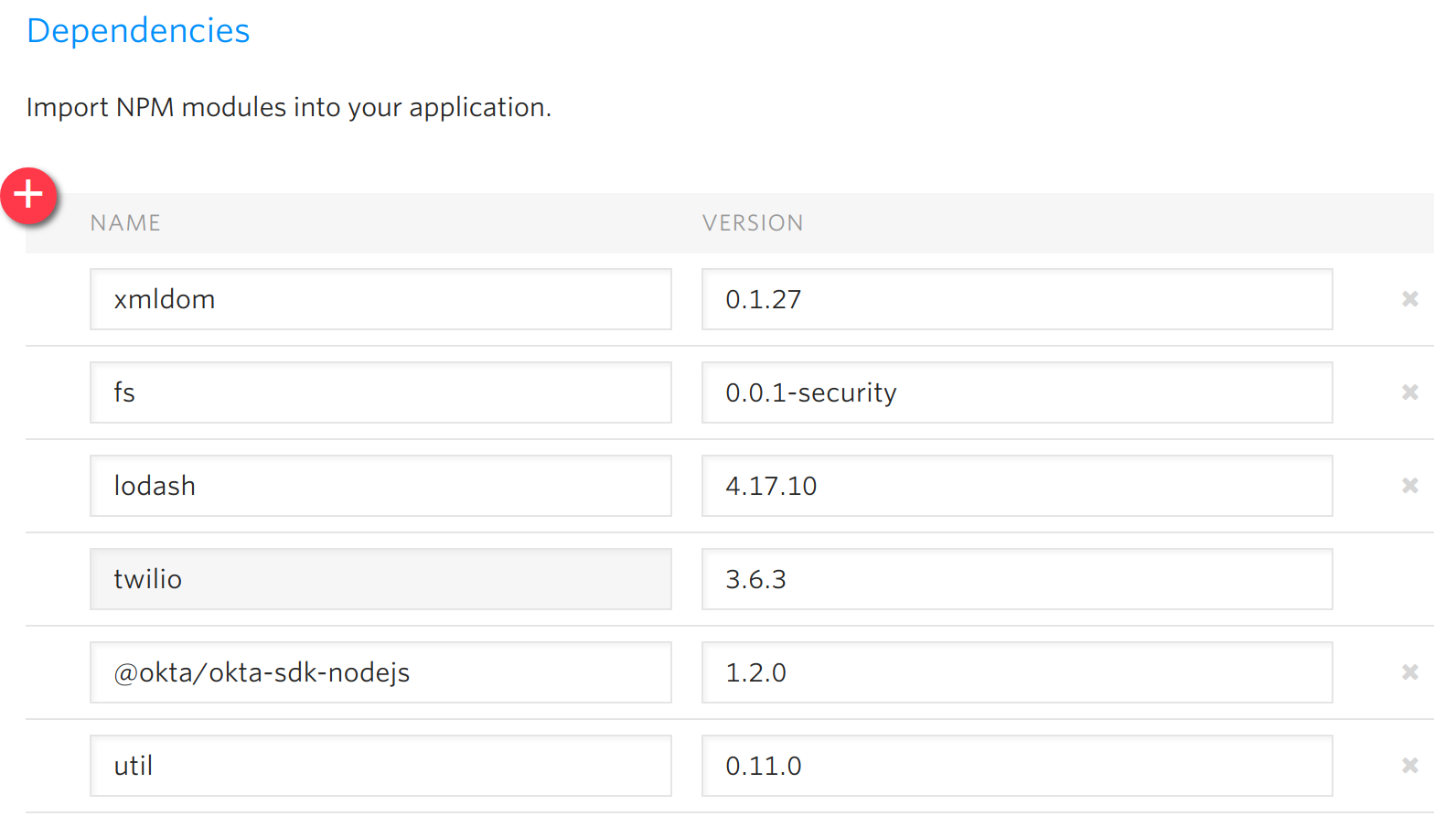Focus the 0.0.1-security version field
The width and height of the screenshot is (1456, 827).
coord(1016,392)
